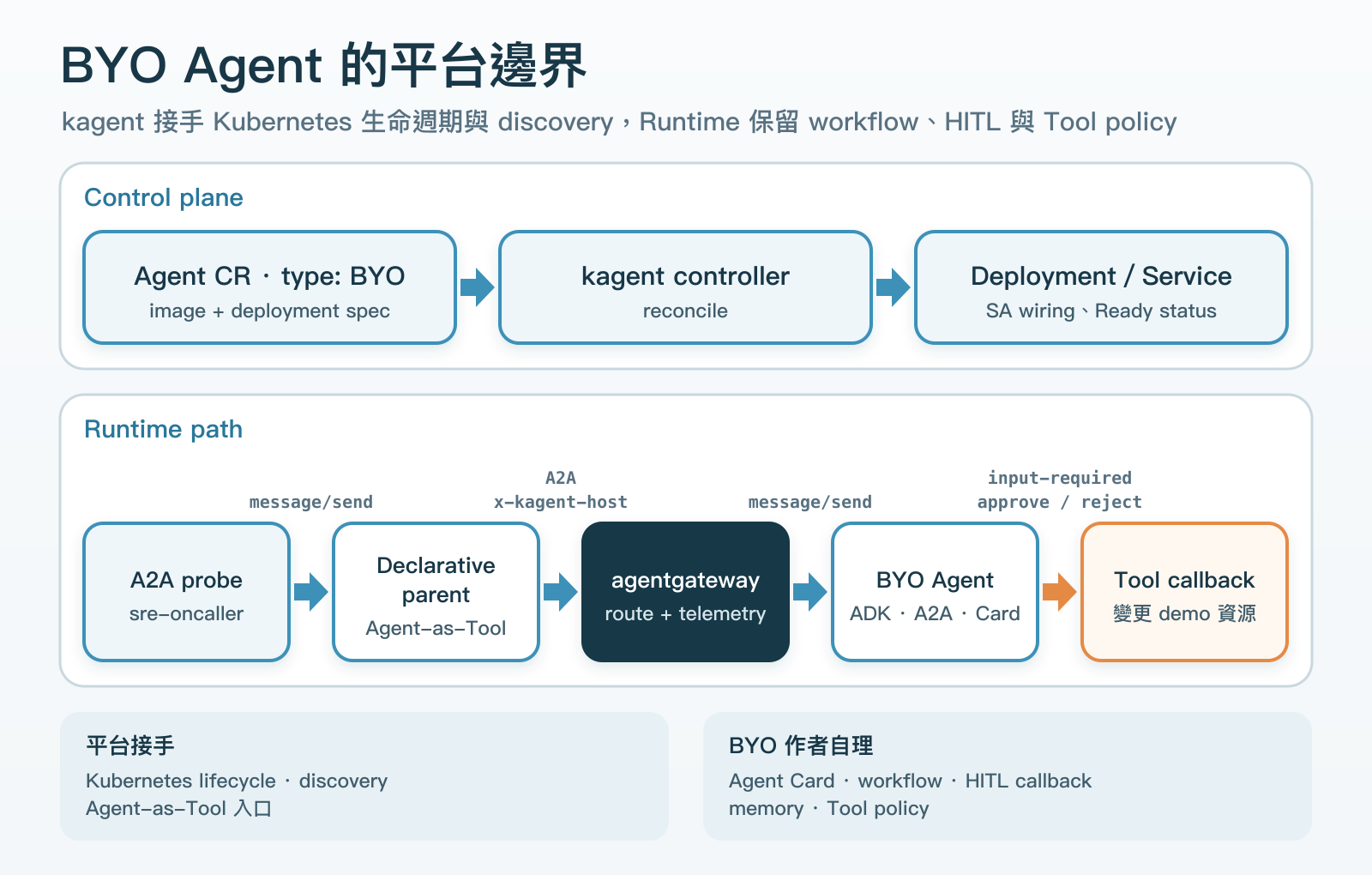Click the 'route + telemetry' text
Image resolution: width=1372 pixels, height=875 pixels.
point(685,613)
